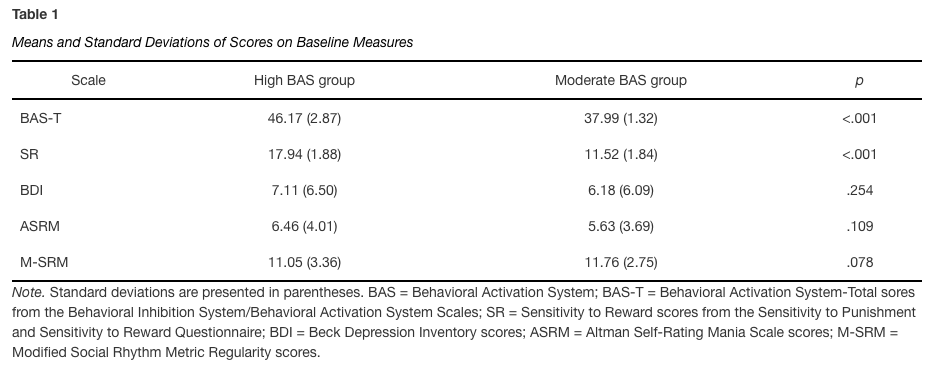Image resolution: width=946 pixels, height=379 pixels.
Task: Click the Moderate BAS group column header
Action: point(620,80)
